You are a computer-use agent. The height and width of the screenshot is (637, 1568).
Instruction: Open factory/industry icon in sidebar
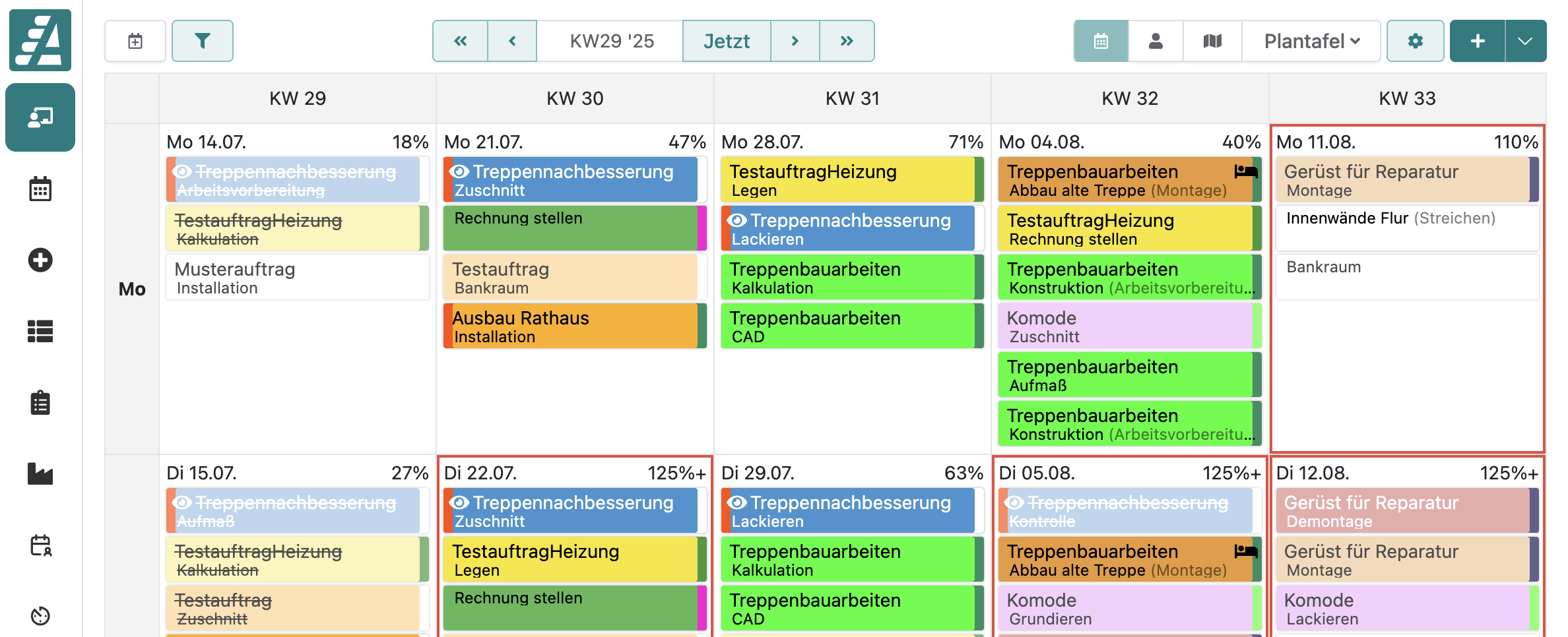tap(40, 473)
